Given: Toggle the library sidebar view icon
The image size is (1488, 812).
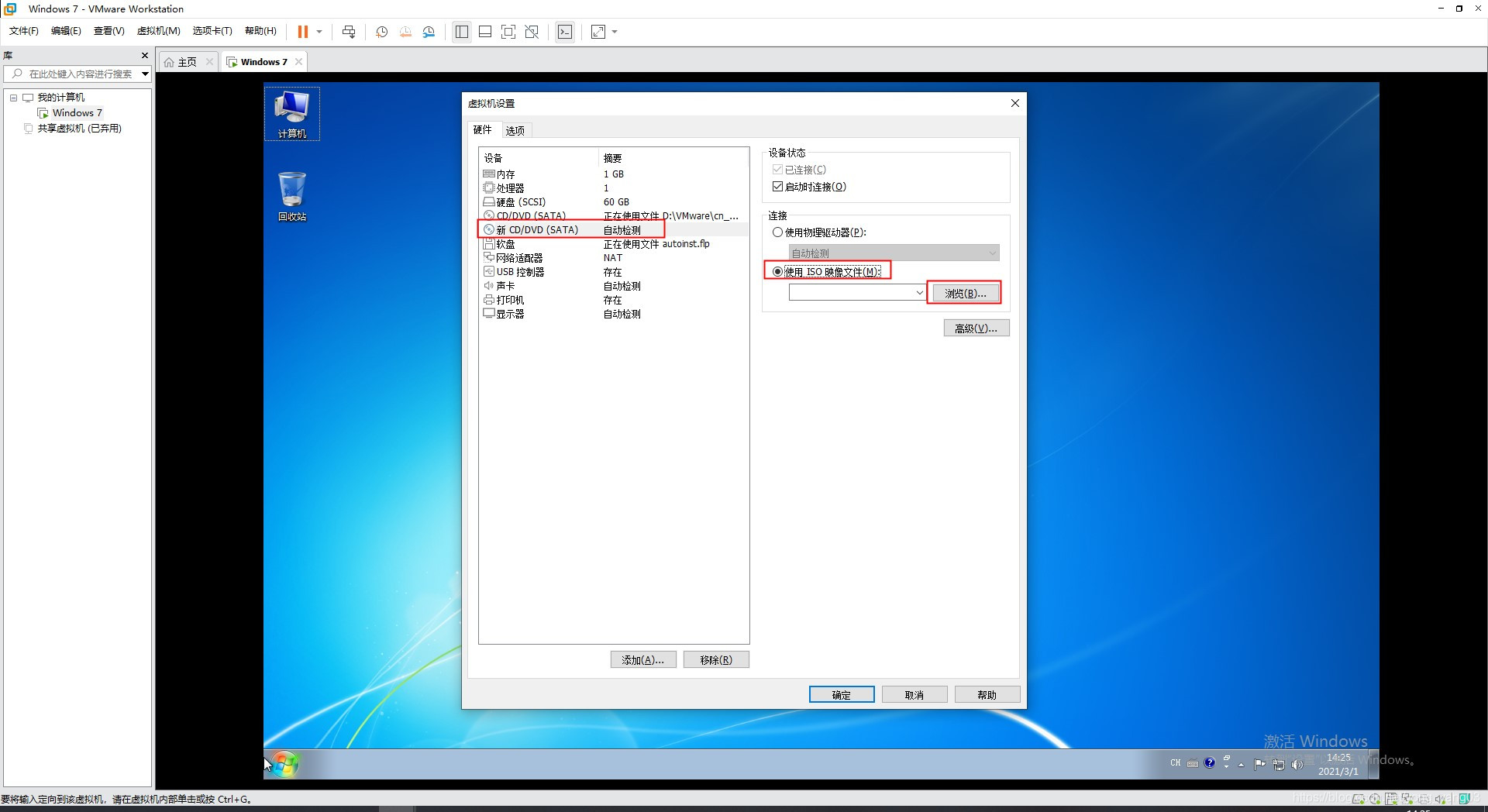Looking at the screenshot, I should 462,32.
